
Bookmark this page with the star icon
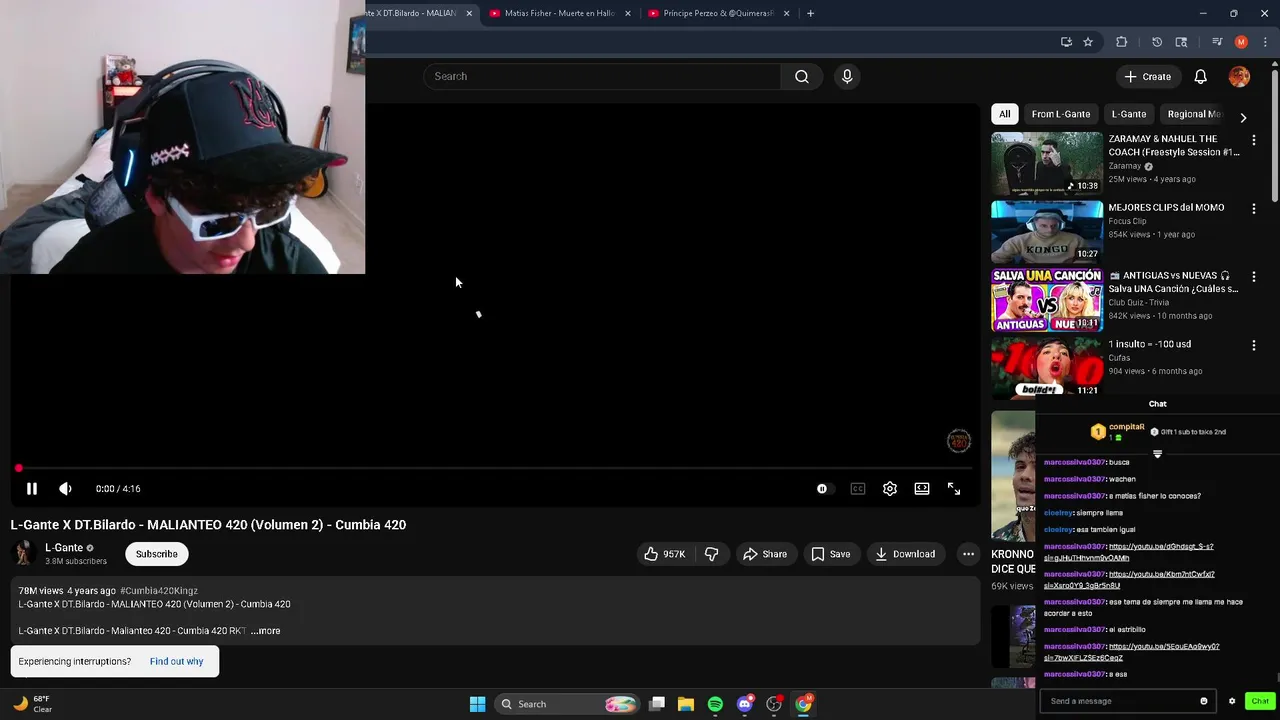point(1088,42)
